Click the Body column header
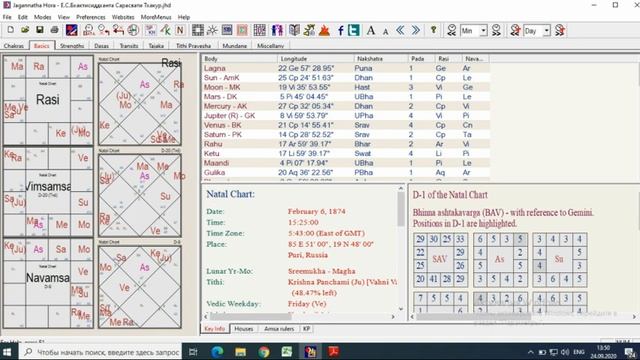This screenshot has height=360, width=640. pyautogui.click(x=240, y=59)
